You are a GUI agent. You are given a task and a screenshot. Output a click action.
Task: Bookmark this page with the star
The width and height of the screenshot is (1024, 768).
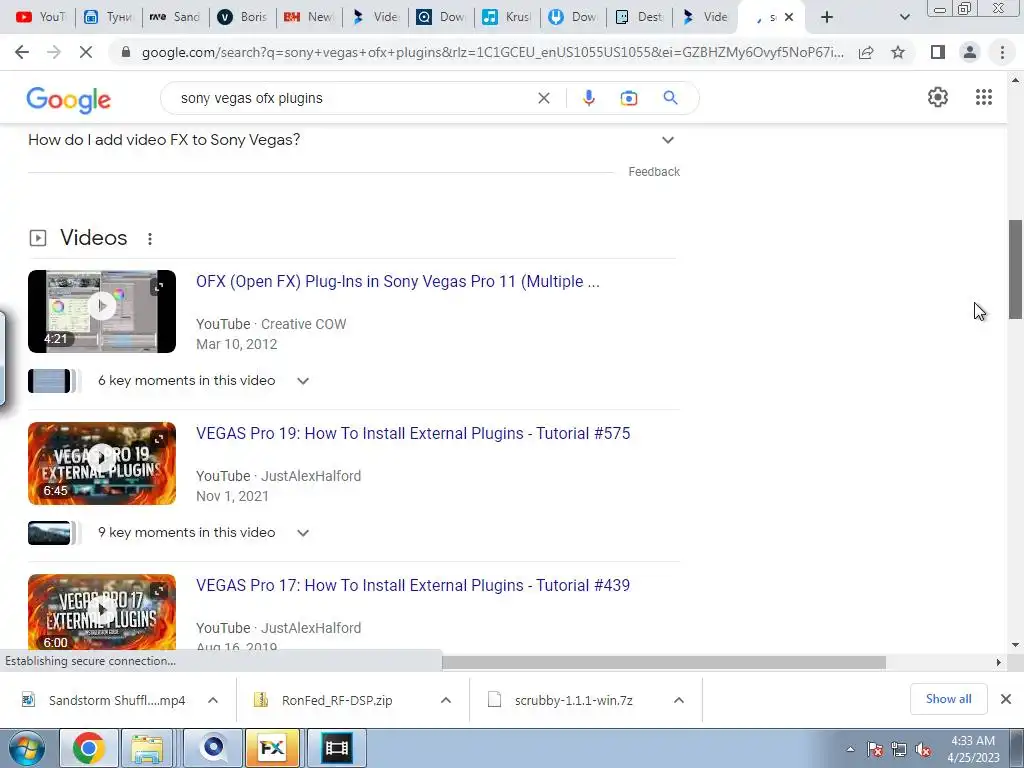(898, 52)
